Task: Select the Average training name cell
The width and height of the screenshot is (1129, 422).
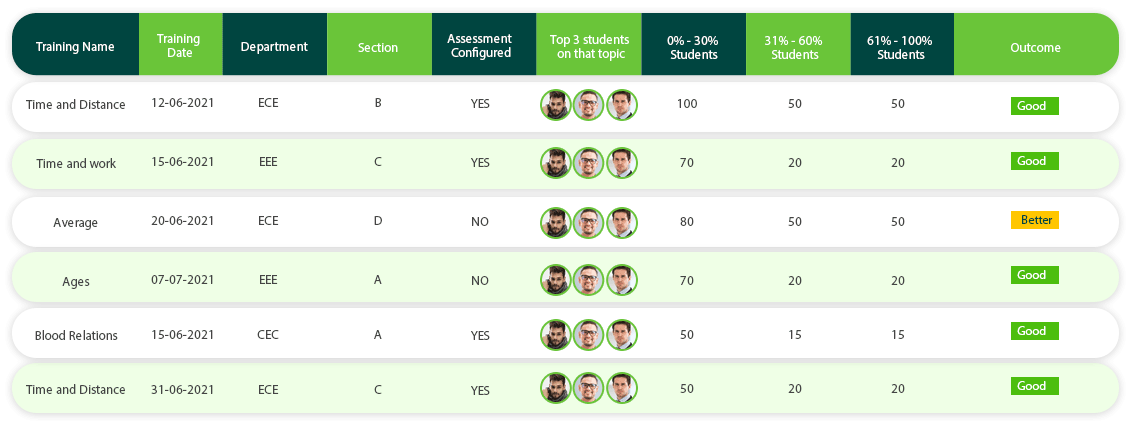Action: click(76, 223)
